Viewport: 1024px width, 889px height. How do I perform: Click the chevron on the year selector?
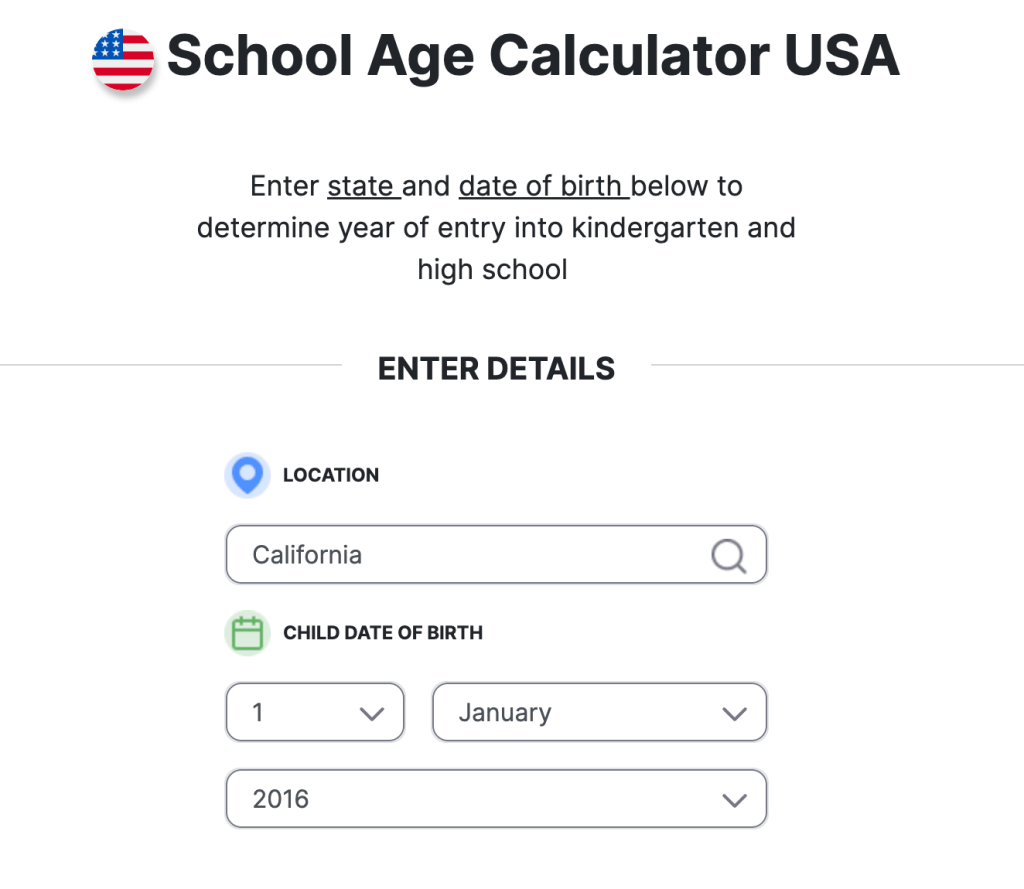coord(735,799)
